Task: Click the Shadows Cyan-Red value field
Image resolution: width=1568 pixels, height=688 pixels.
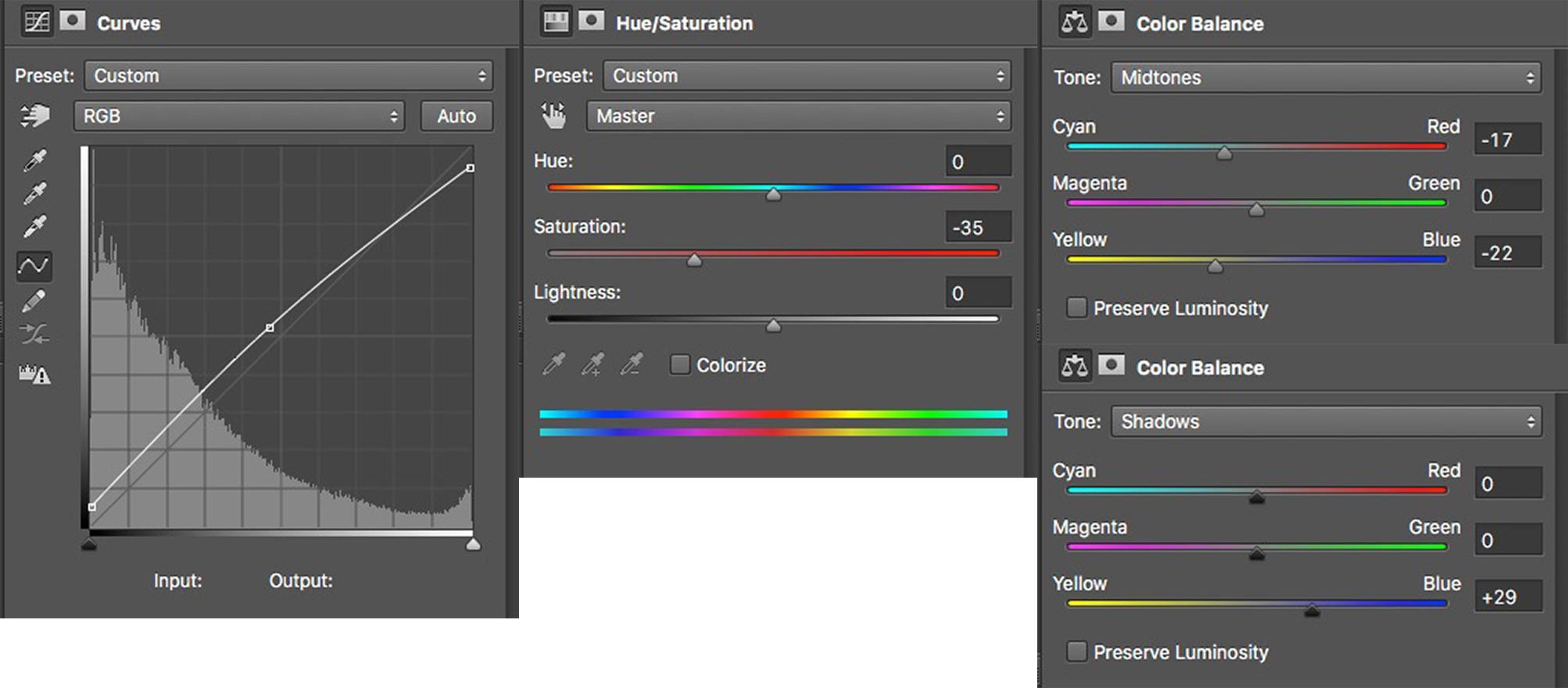Action: (x=1508, y=483)
